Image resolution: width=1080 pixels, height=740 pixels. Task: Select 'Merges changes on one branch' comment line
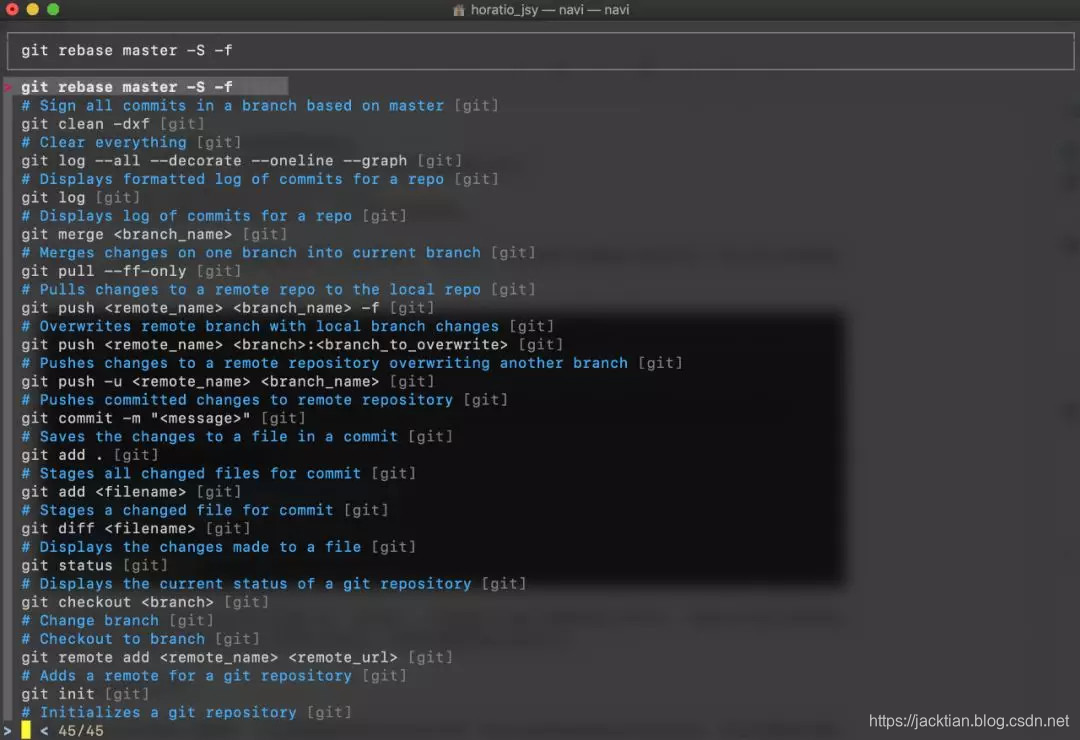[278, 253]
